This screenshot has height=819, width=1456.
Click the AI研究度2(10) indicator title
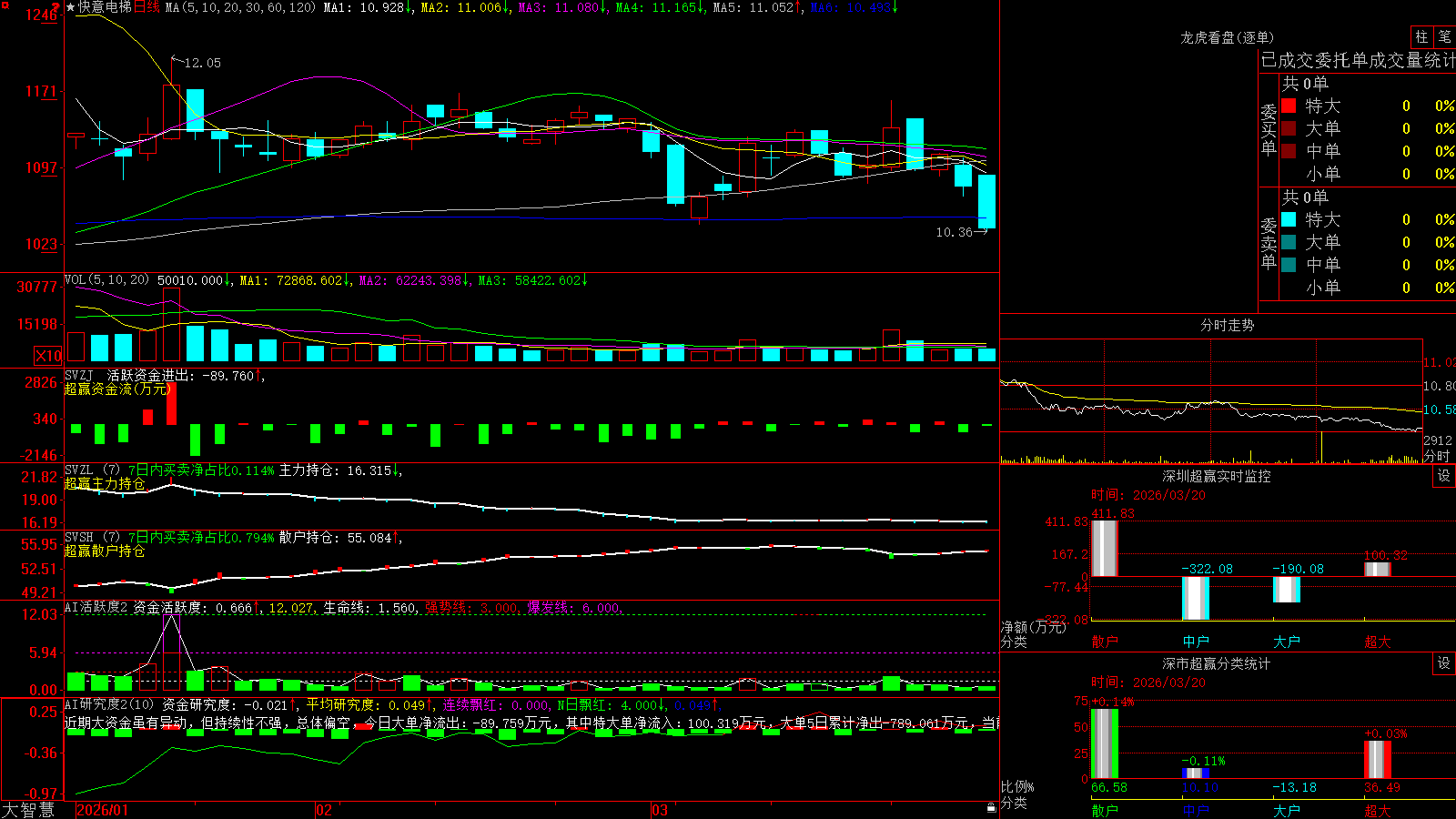(109, 704)
